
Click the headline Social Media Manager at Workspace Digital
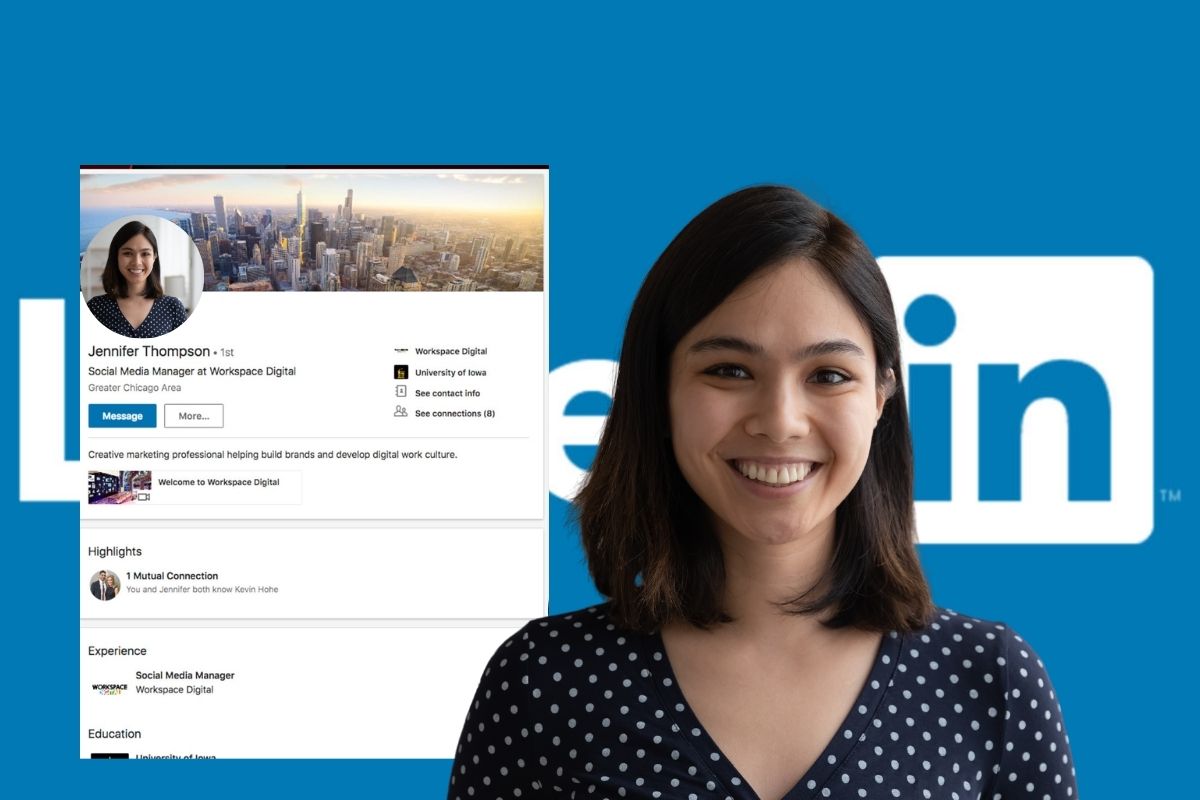pos(192,371)
